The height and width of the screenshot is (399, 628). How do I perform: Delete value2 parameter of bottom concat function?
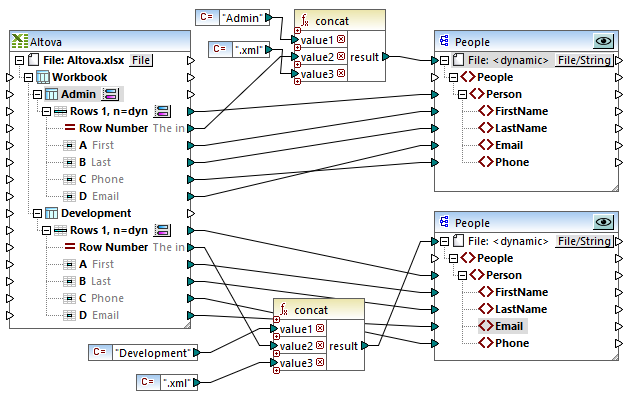[x=320, y=345]
